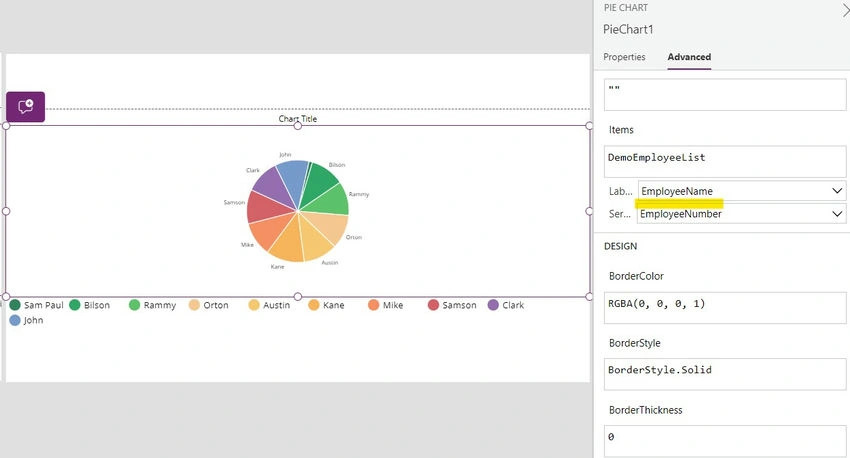Viewport: 850px width, 458px height.
Task: Click the John blue legend dot
Action: [15, 320]
